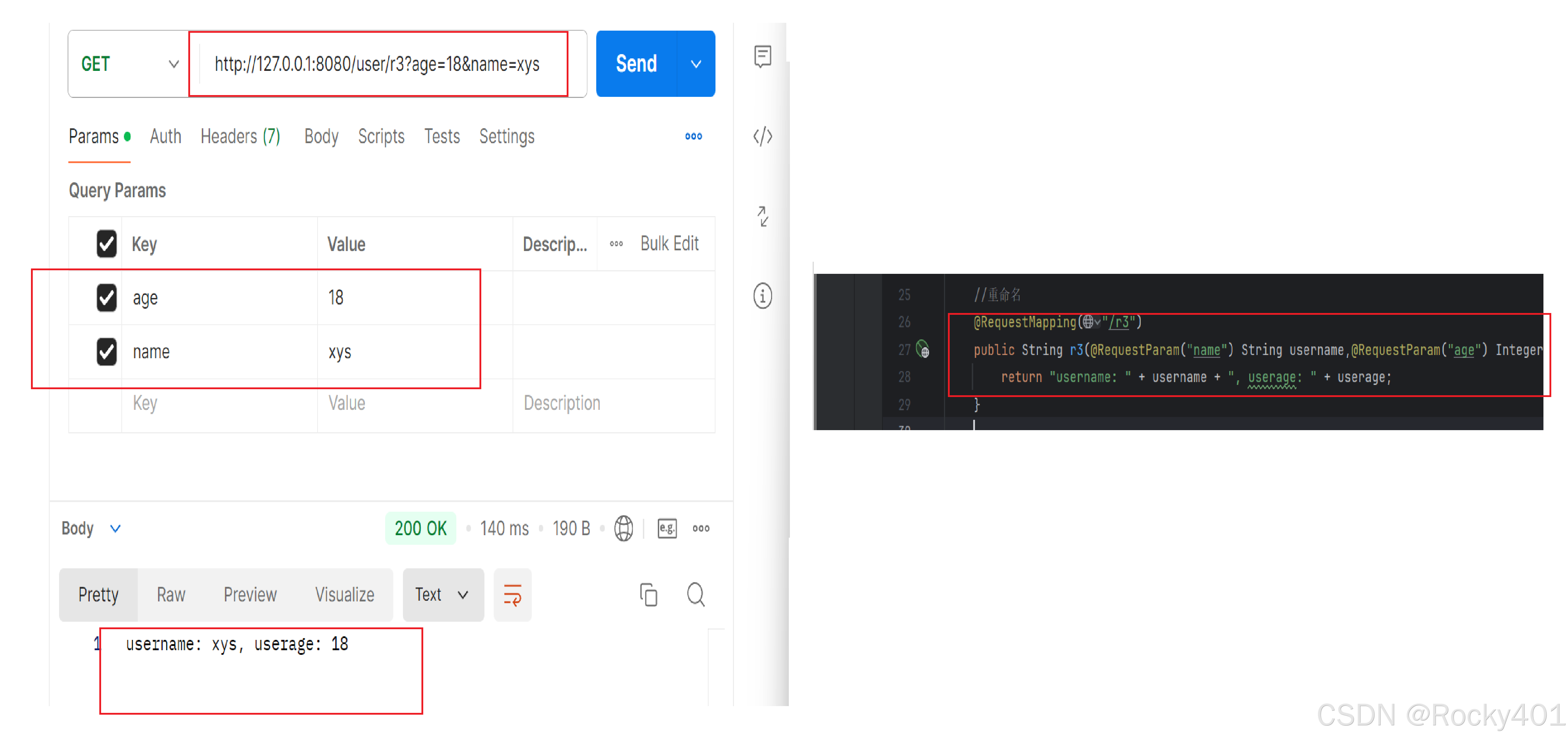Click the Send button
The image size is (1568, 741).
point(636,64)
